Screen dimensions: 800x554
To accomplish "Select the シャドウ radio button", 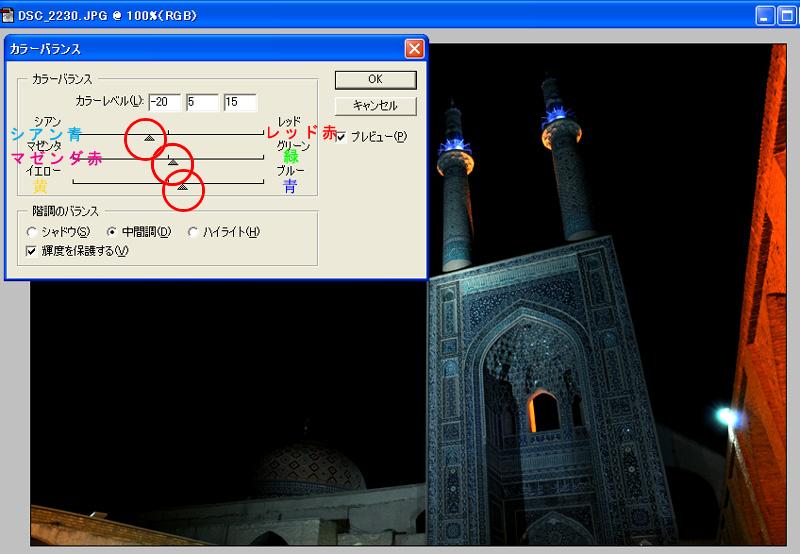I will coord(32,232).
